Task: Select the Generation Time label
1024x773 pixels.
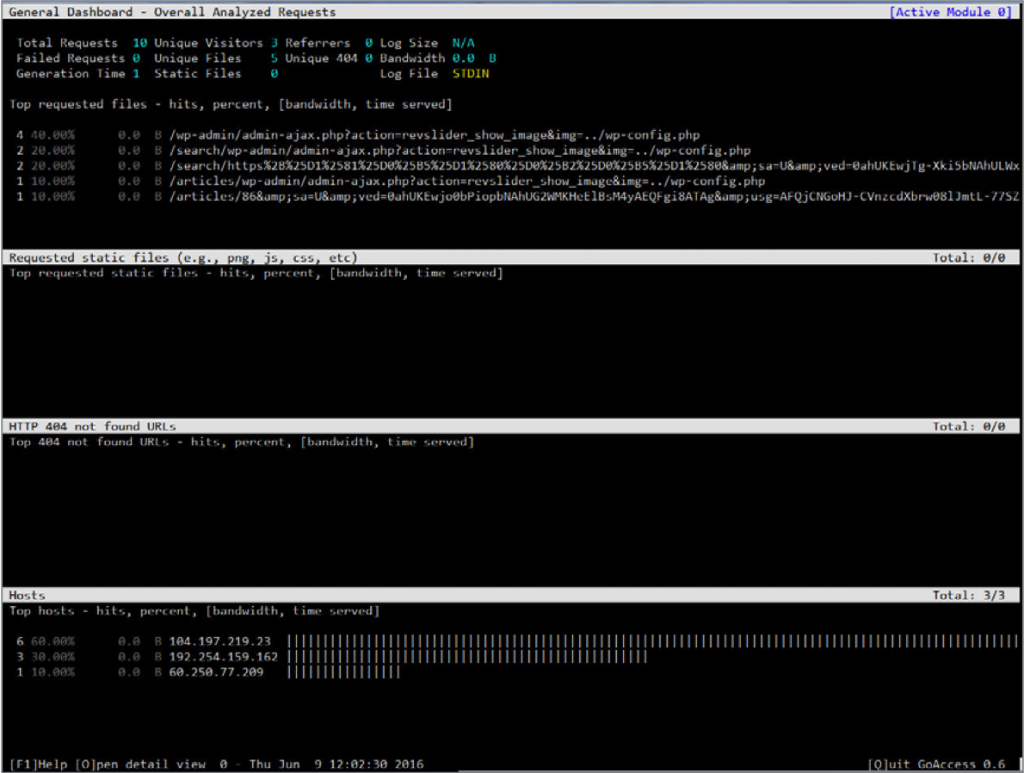Action: (71, 74)
